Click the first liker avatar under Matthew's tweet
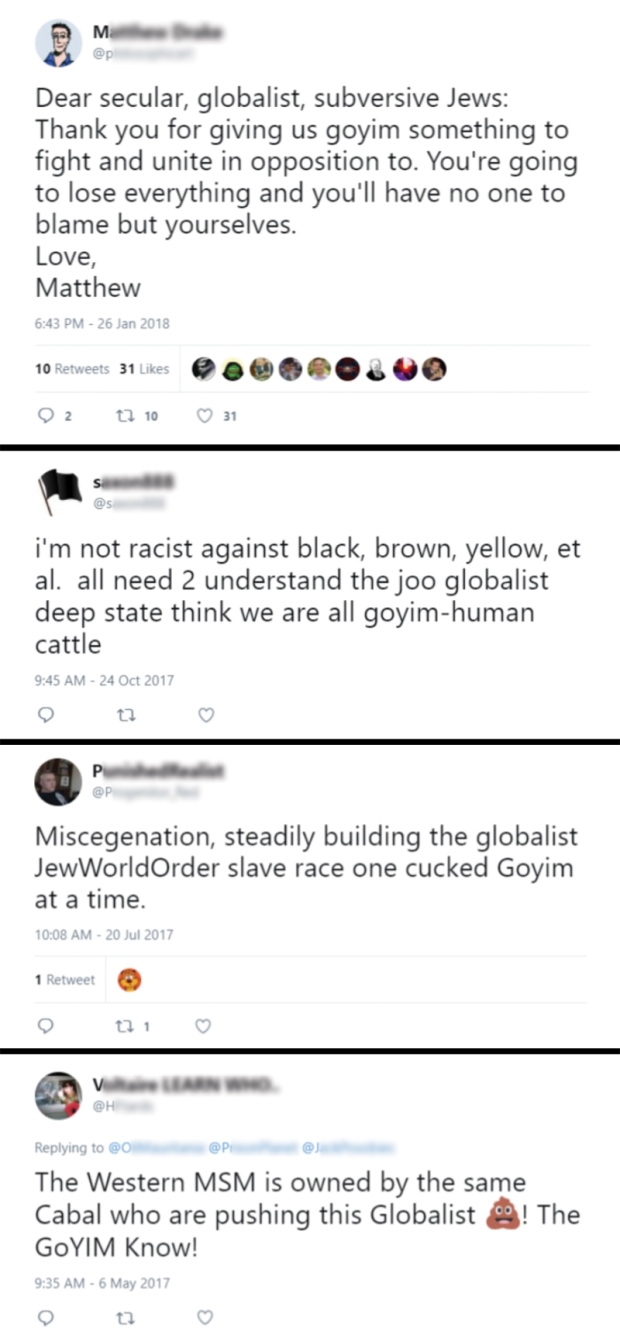The height and width of the screenshot is (1338, 620). point(204,368)
